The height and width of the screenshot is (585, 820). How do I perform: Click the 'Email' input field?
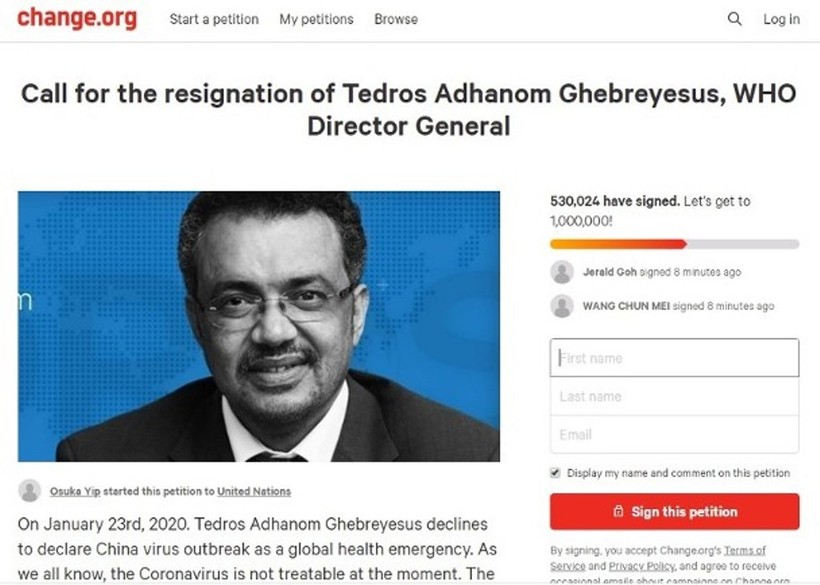673,434
